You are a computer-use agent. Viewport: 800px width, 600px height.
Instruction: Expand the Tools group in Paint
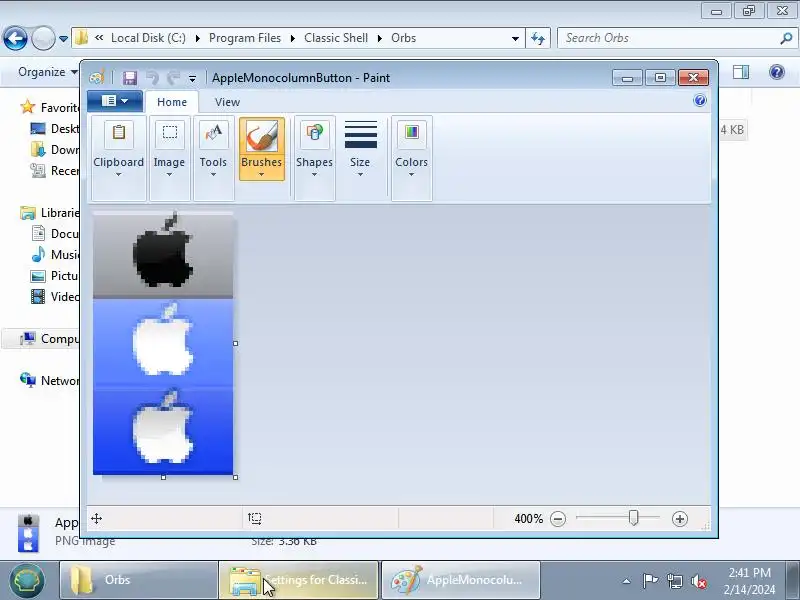[x=213, y=157]
